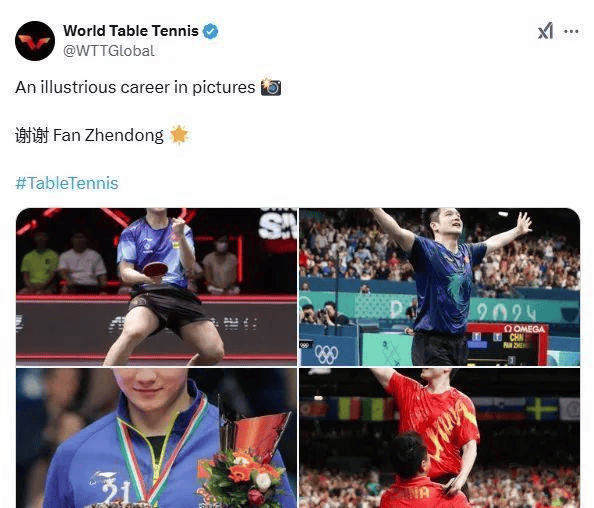Open the red China jersey photo
Viewport: 594px width, 508px height.
pos(439,438)
